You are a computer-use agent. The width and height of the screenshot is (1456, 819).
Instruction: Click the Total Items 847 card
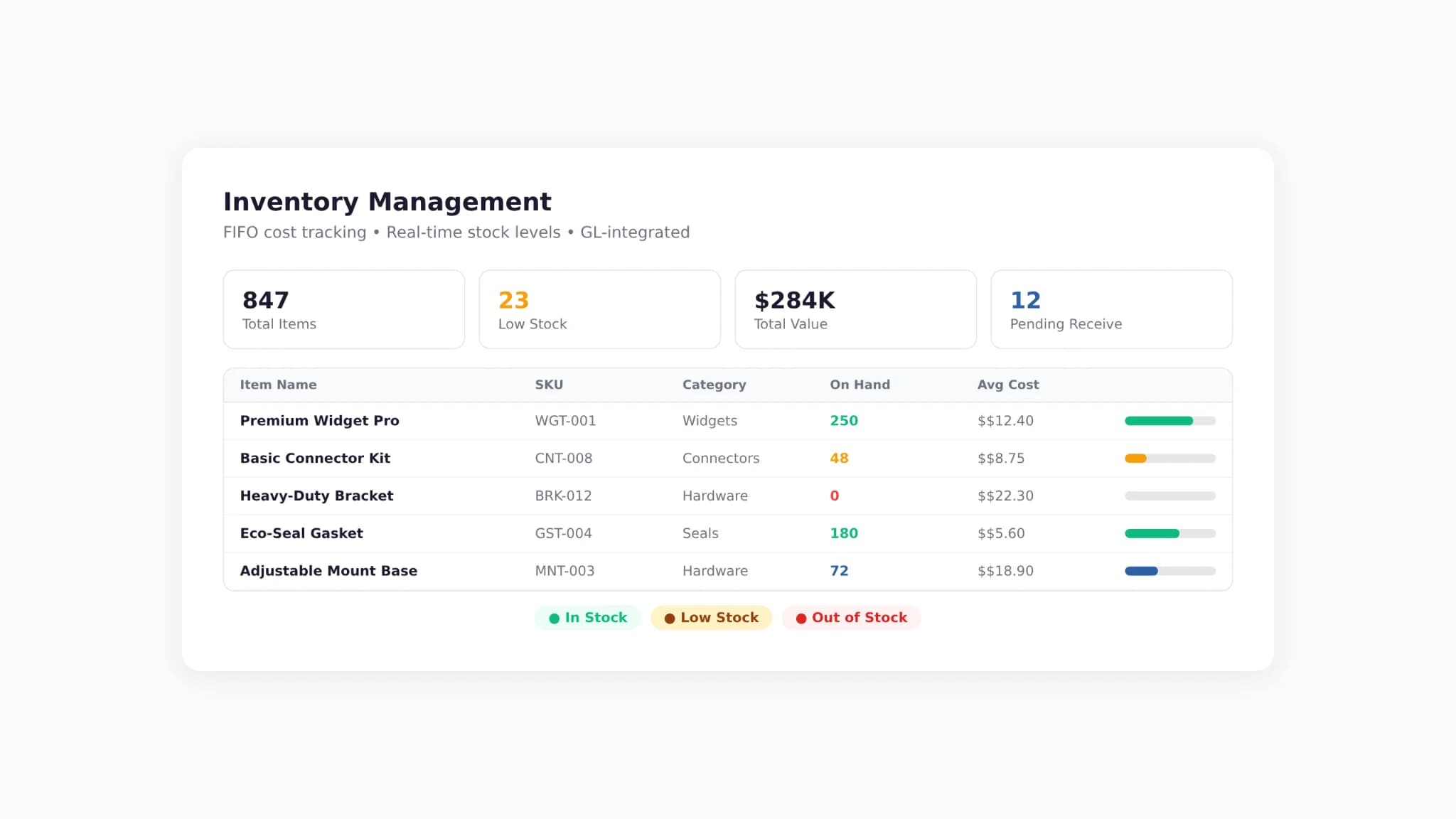pyautogui.click(x=344, y=309)
